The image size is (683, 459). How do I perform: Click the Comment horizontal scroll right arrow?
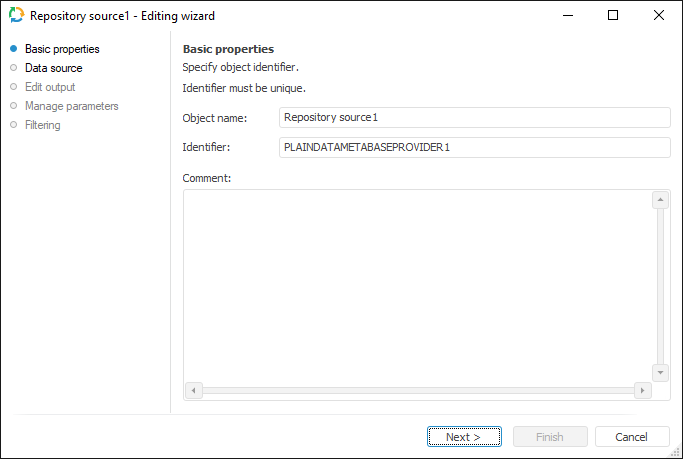(643, 390)
